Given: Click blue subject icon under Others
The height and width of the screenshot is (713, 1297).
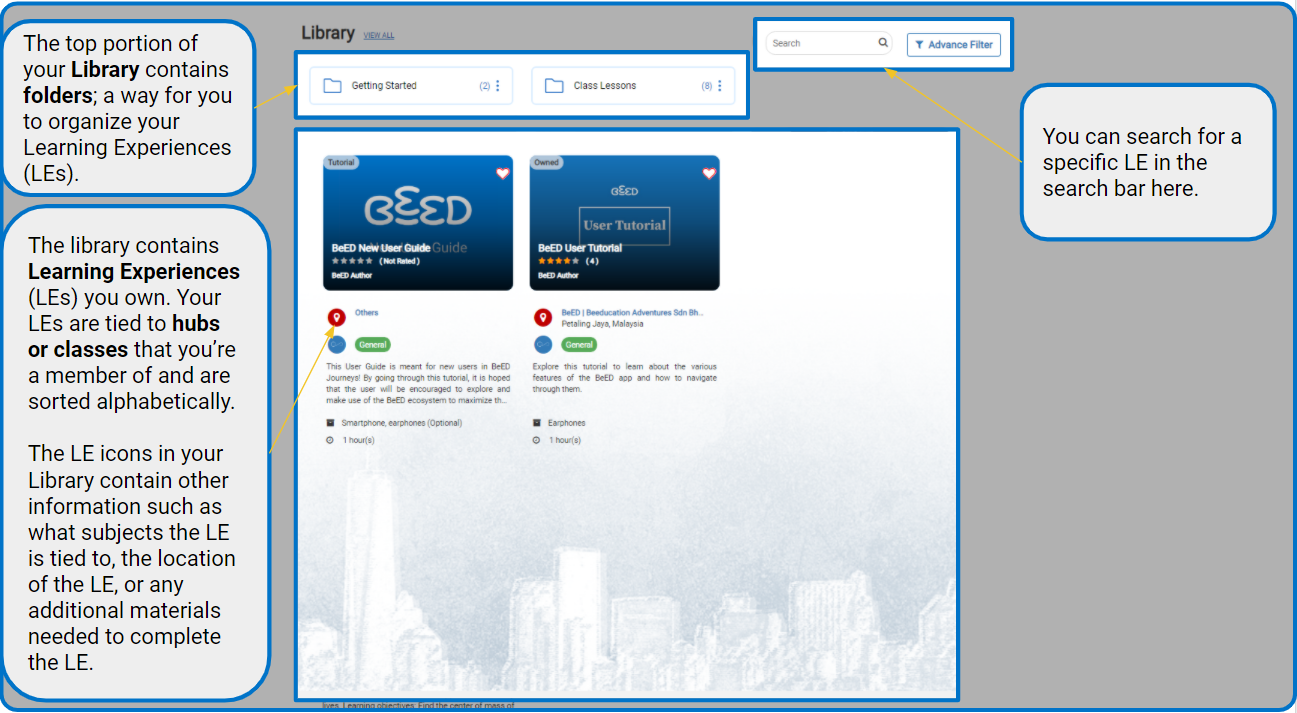Looking at the screenshot, I should click(337, 344).
